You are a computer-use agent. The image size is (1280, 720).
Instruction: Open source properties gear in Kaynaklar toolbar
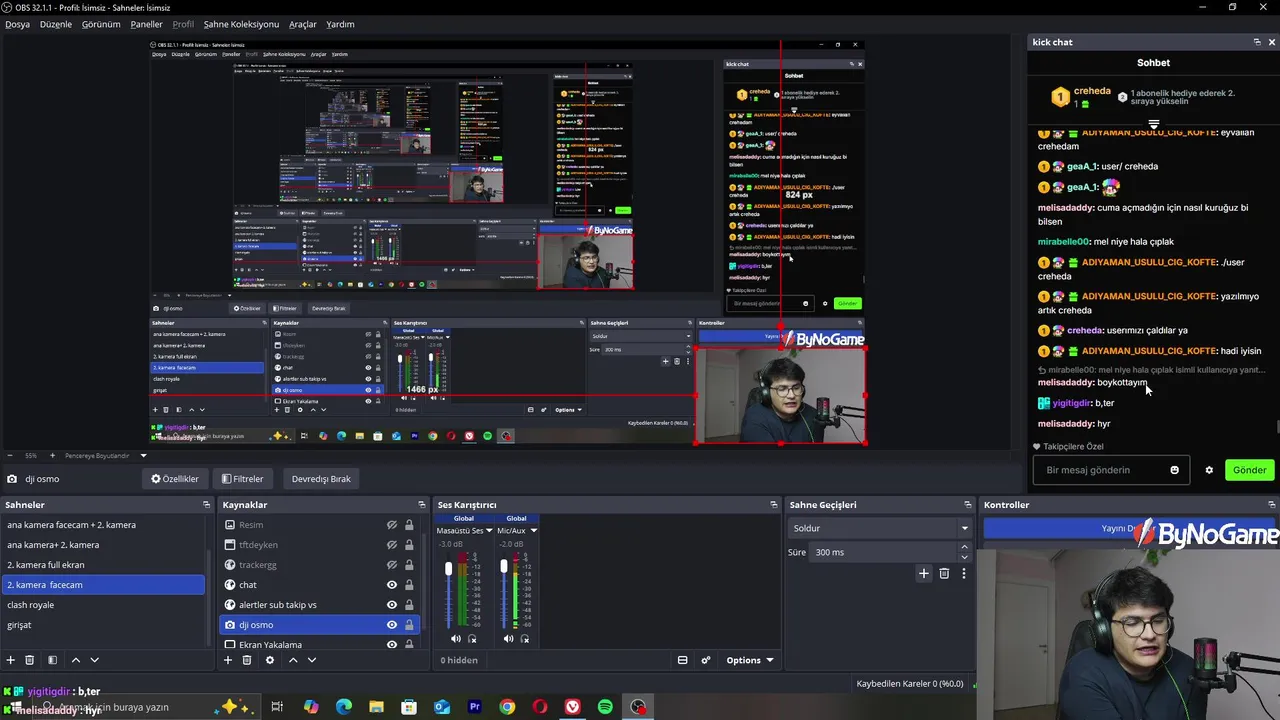point(269,660)
